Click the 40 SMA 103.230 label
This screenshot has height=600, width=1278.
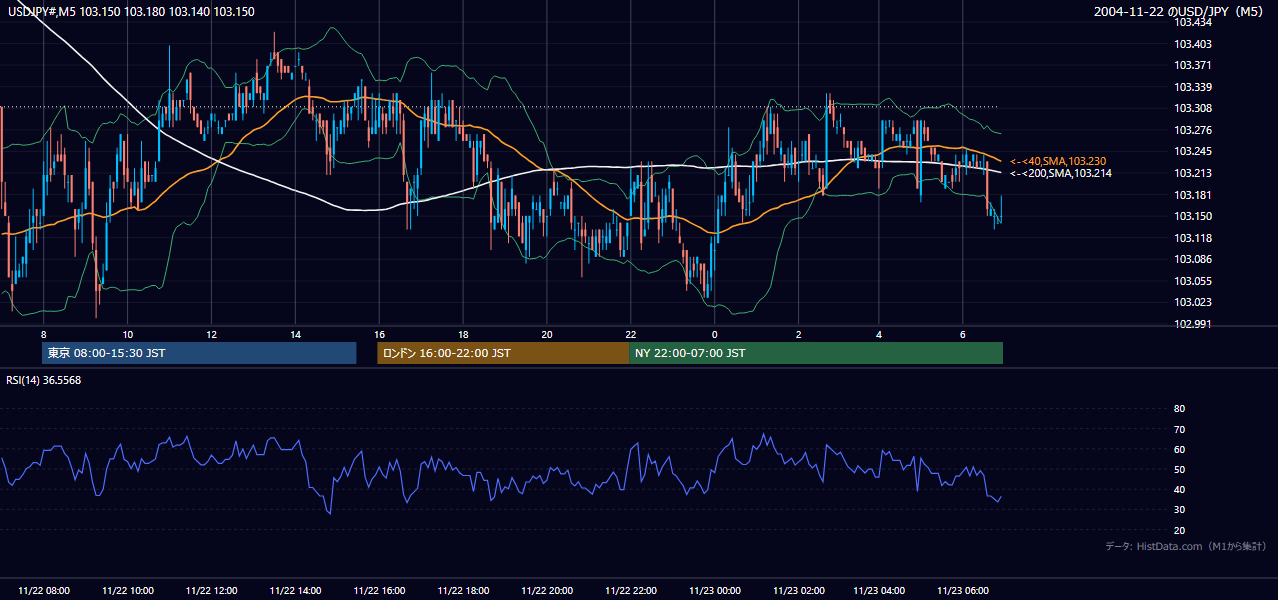click(x=1058, y=161)
